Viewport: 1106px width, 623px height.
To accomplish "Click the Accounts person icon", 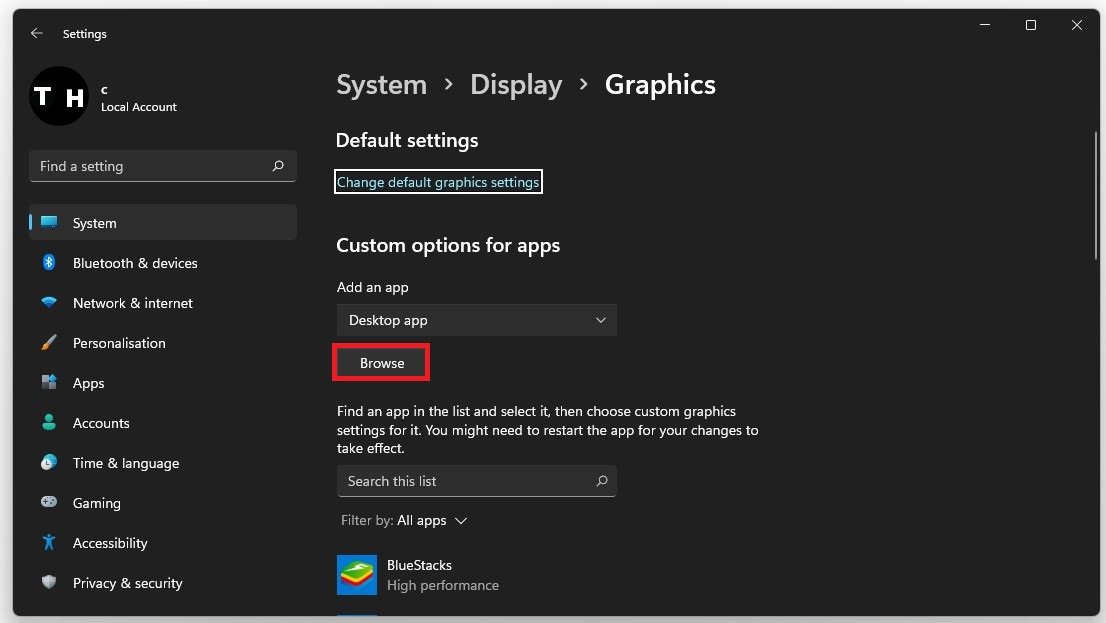I will pyautogui.click(x=49, y=422).
